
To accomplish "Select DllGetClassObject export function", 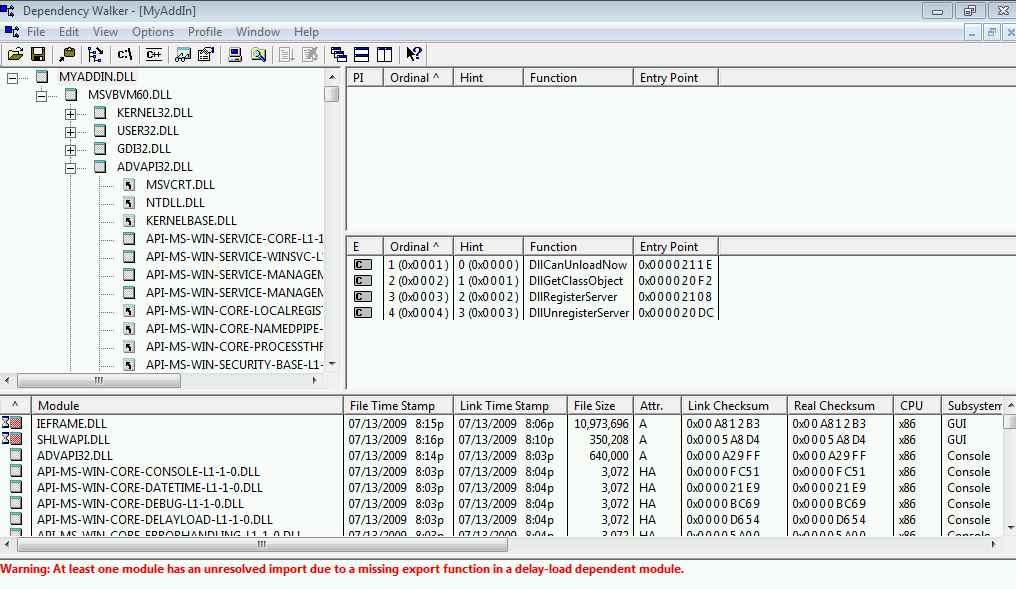I will [576, 281].
